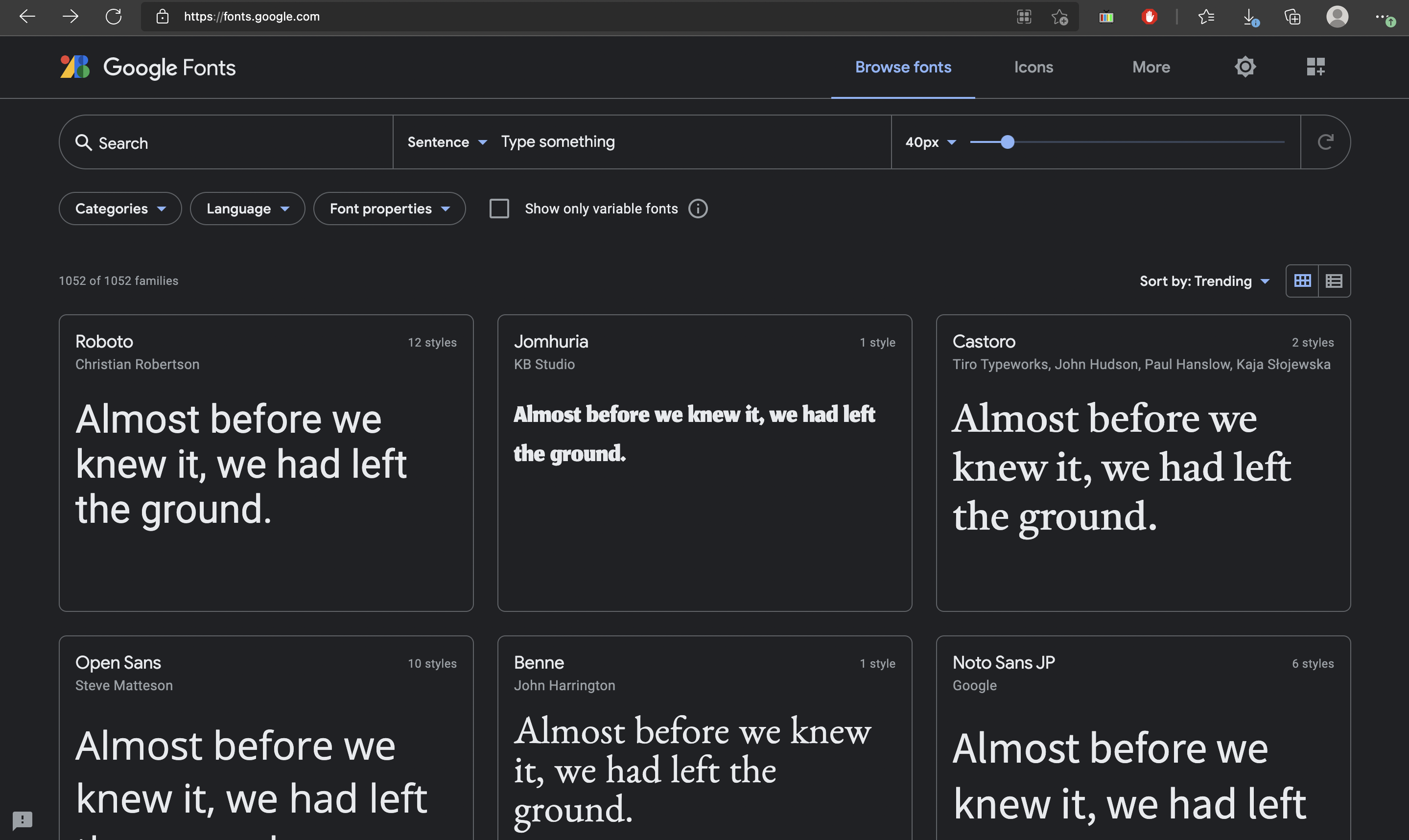The width and height of the screenshot is (1409, 840).
Task: Open the apps grid icon in address bar
Action: coord(1024,17)
